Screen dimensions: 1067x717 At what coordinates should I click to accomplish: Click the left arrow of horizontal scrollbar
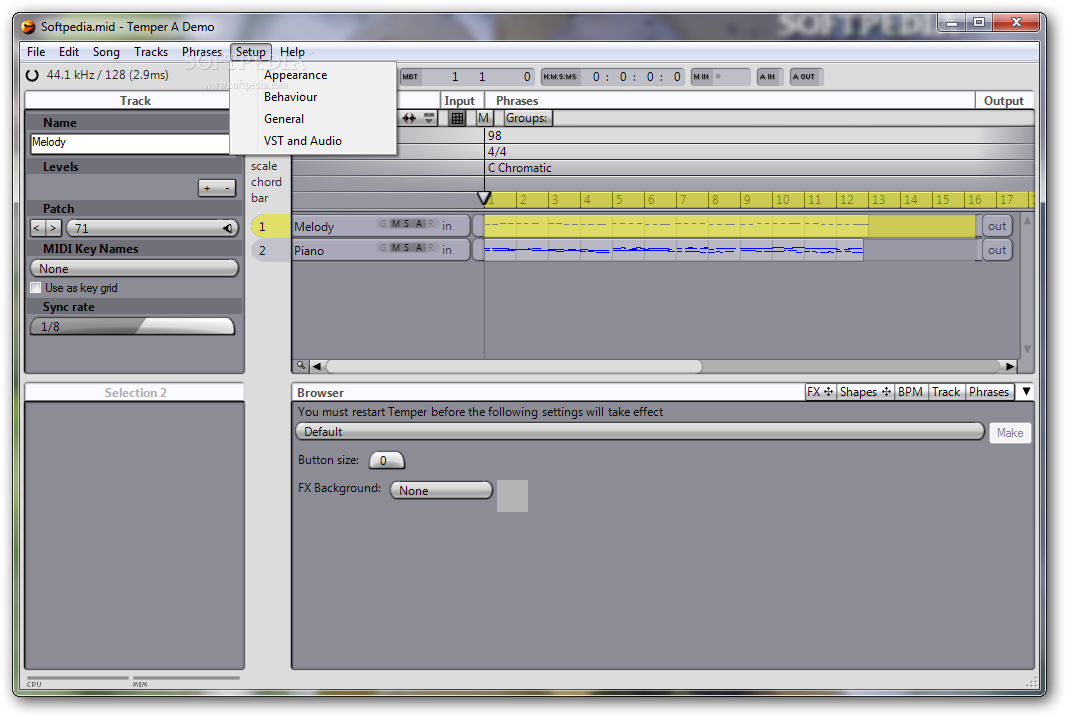(x=316, y=367)
